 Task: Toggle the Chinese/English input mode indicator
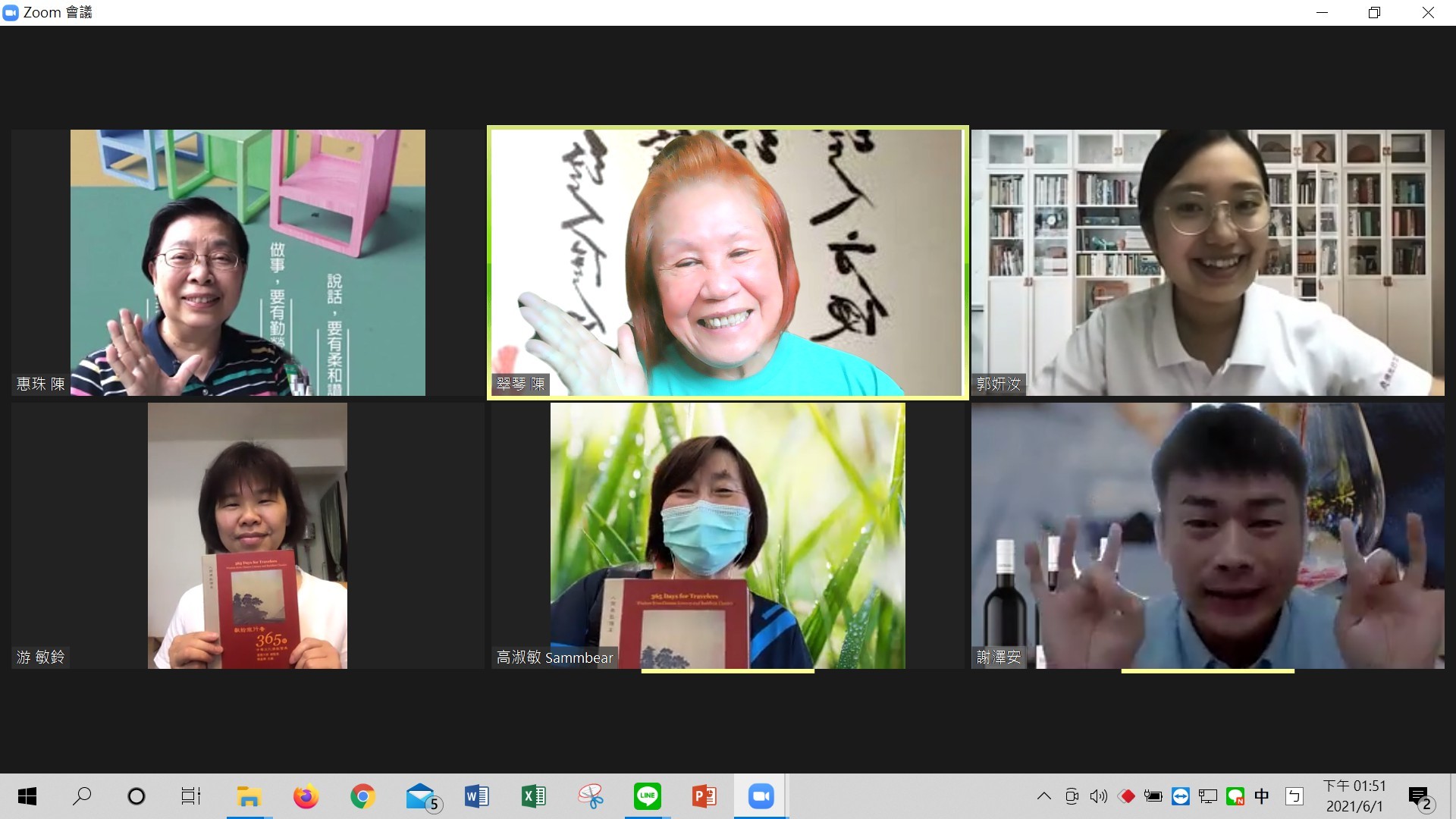1262,796
